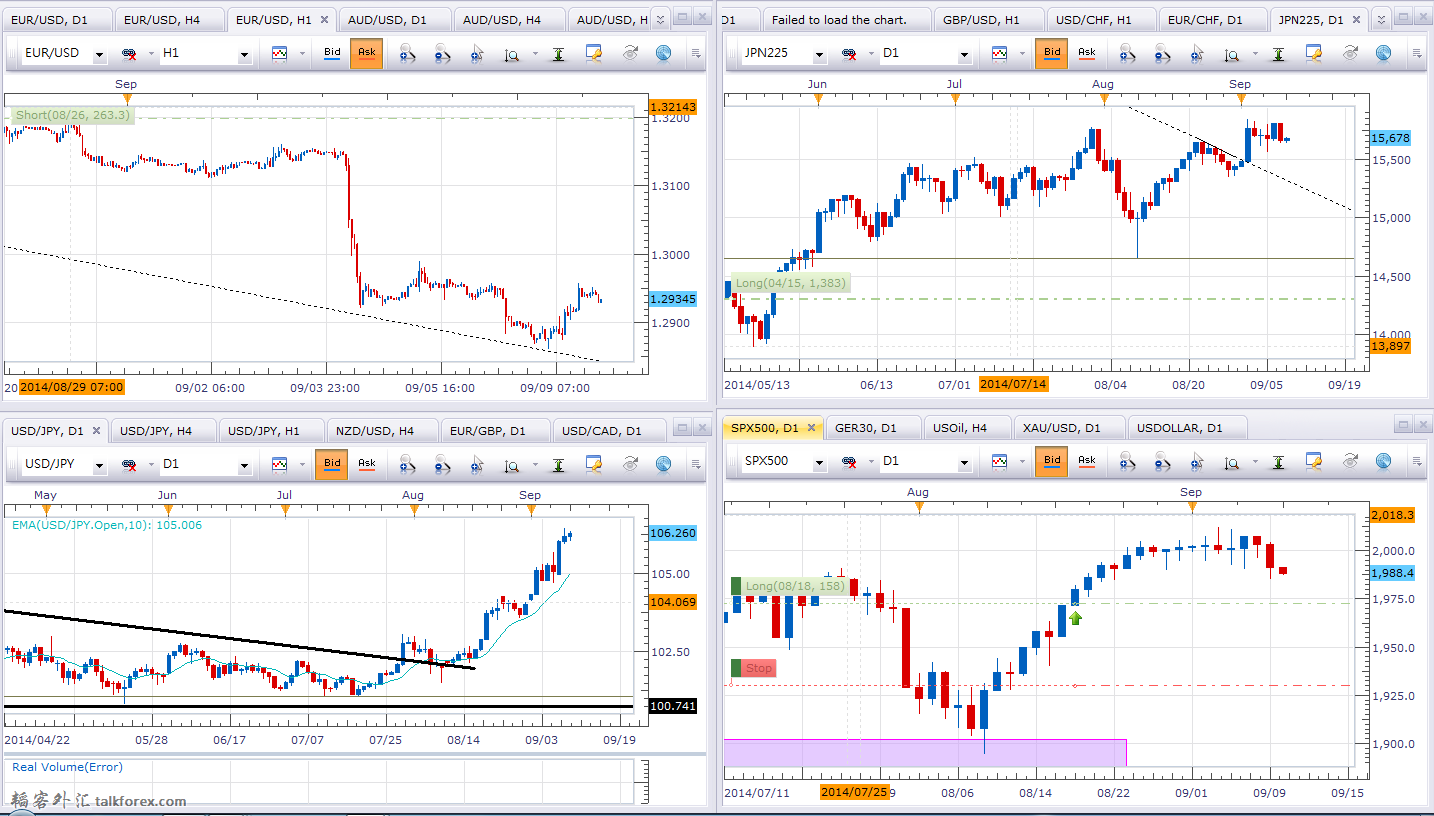Viewport: 1434px width, 816px height.
Task: Close the USD/JPY, D1 tab
Action: 96,431
